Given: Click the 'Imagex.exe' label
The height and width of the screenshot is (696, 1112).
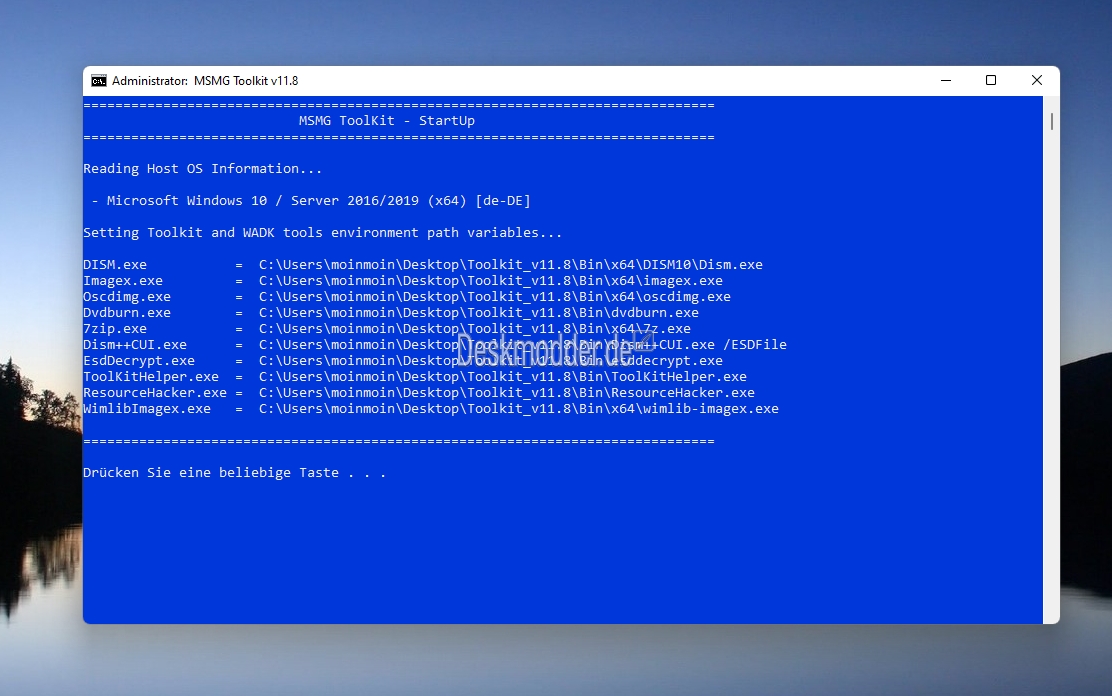Looking at the screenshot, I should click(x=123, y=281).
